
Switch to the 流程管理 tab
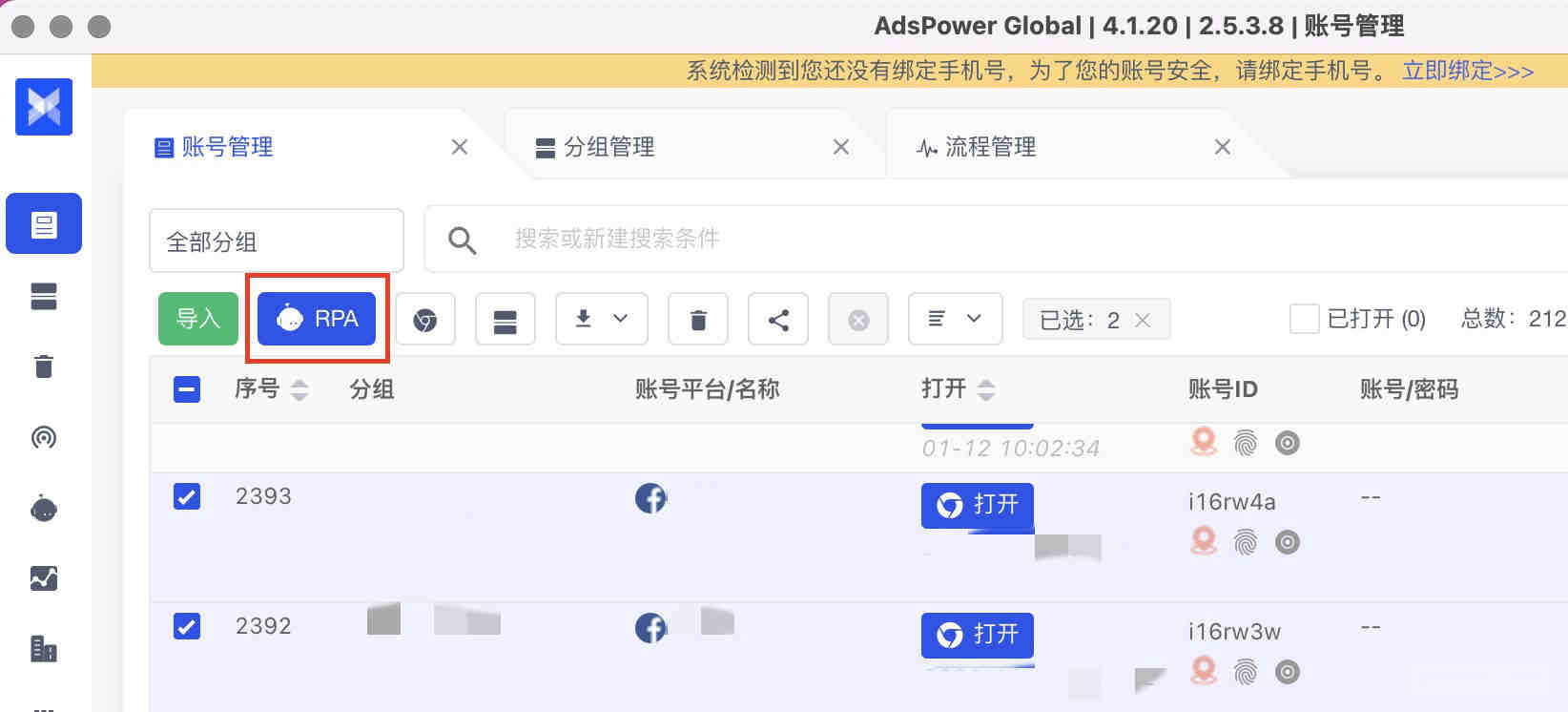point(990,147)
